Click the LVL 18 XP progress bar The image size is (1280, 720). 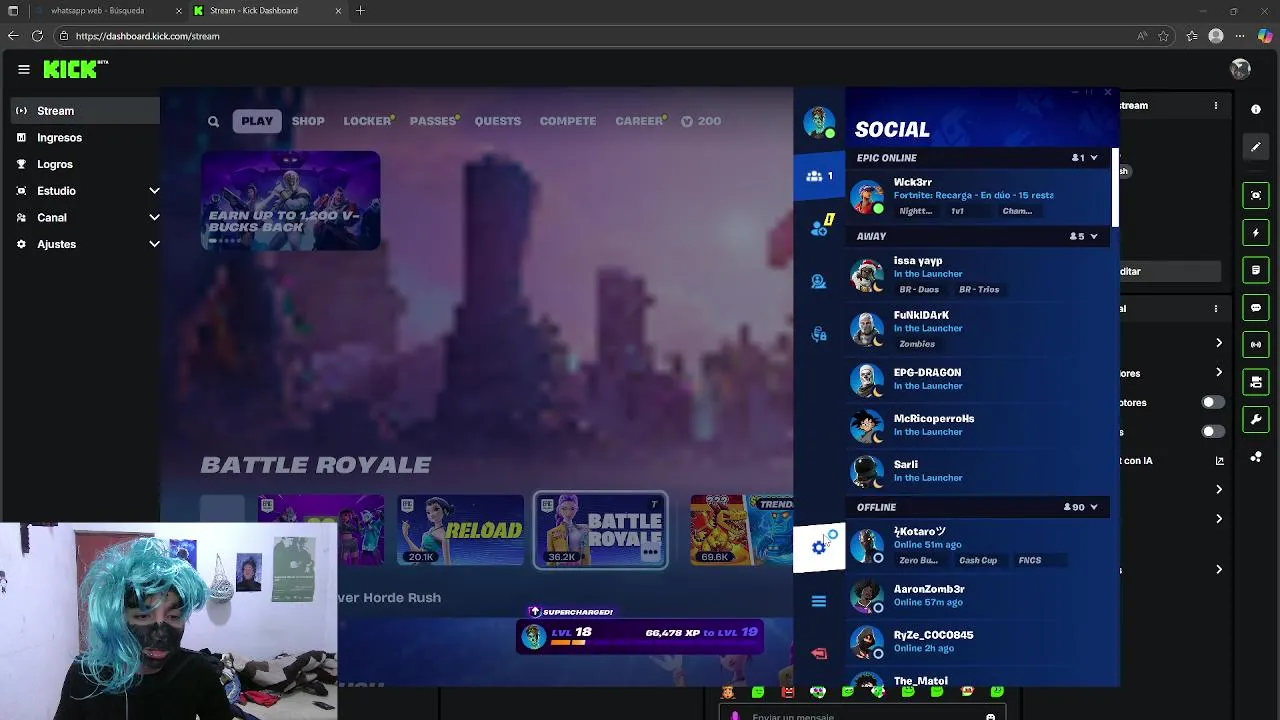point(641,636)
